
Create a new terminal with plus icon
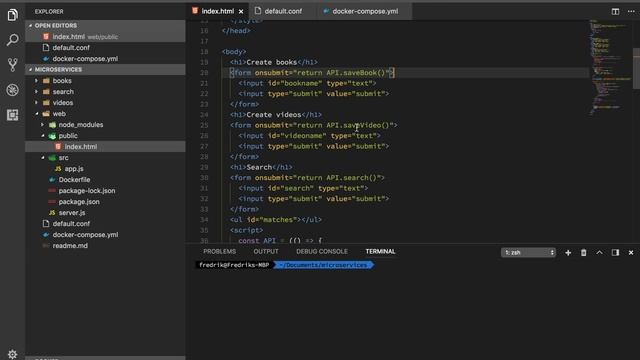click(x=568, y=253)
